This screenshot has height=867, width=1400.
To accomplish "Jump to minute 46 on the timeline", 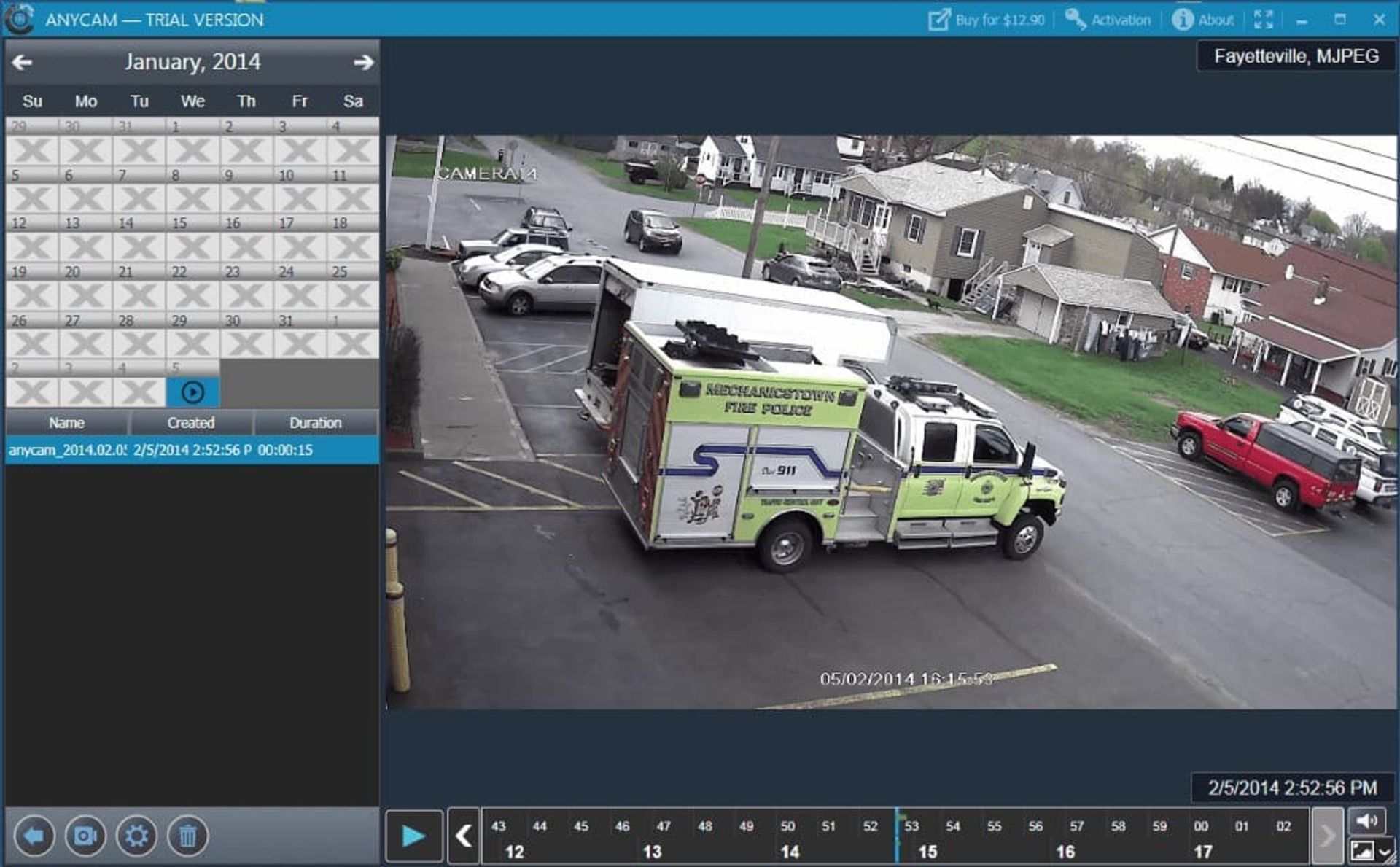I will point(622,826).
